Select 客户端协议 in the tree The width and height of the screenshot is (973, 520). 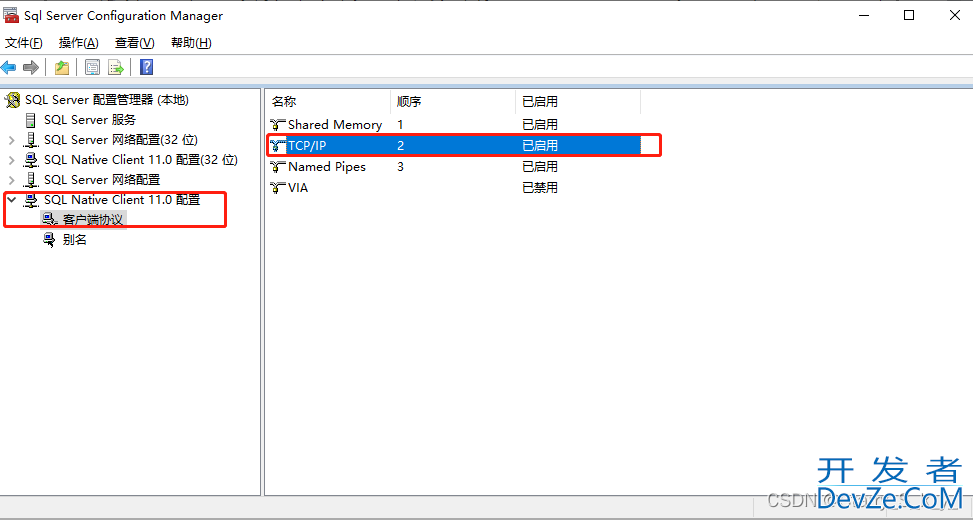point(92,220)
